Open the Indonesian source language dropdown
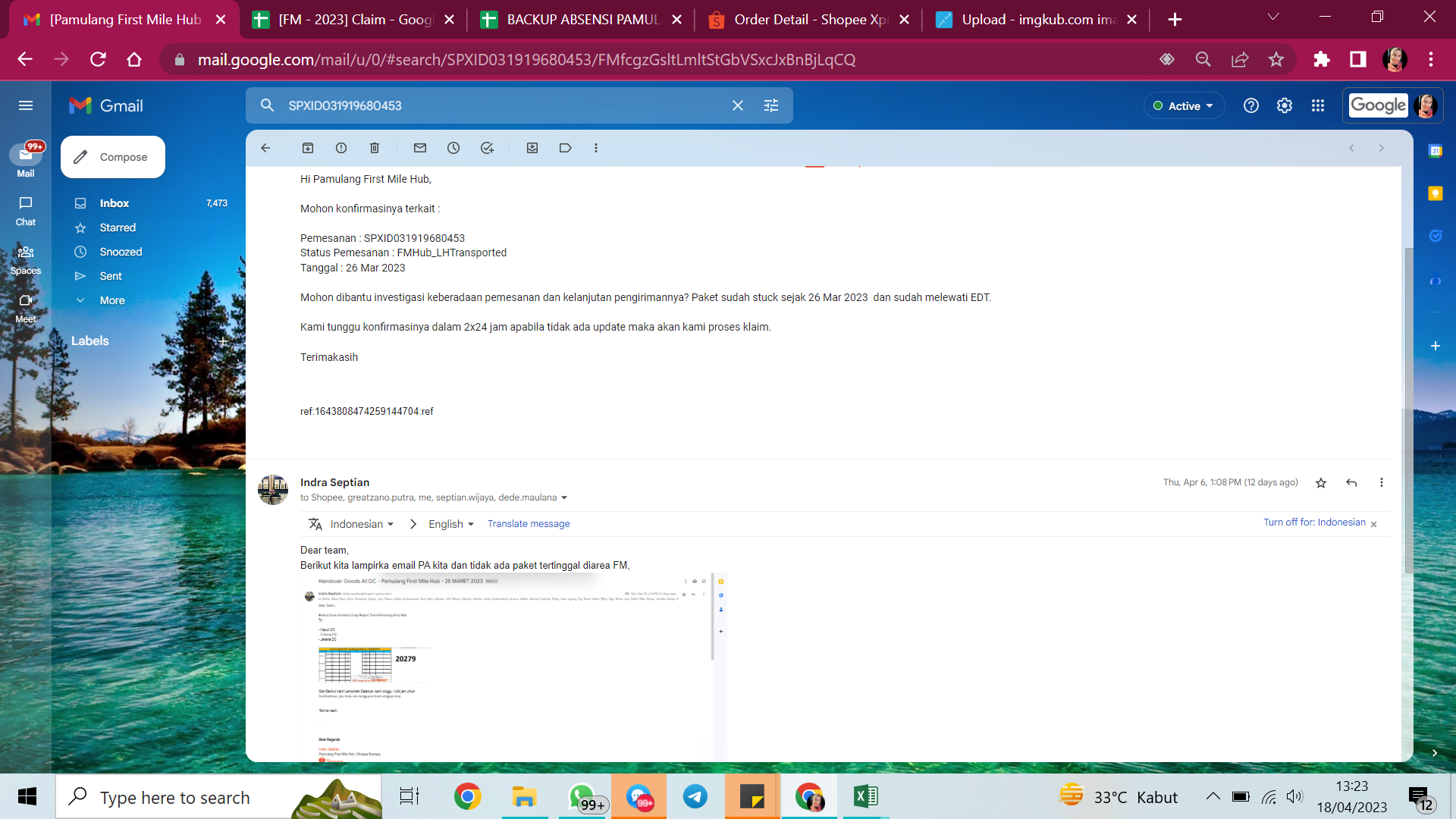 [362, 524]
